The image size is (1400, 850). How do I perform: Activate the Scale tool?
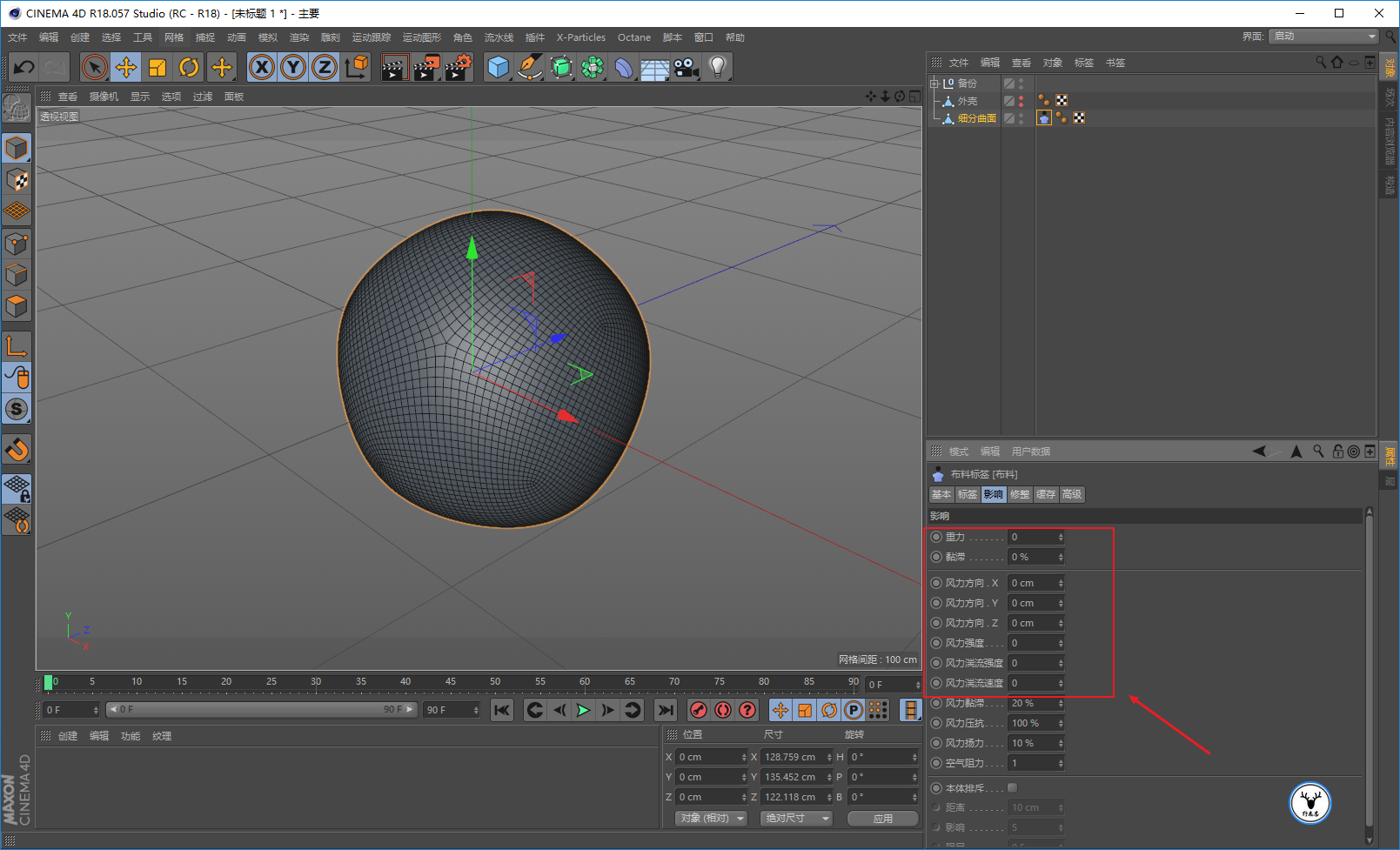click(x=157, y=67)
